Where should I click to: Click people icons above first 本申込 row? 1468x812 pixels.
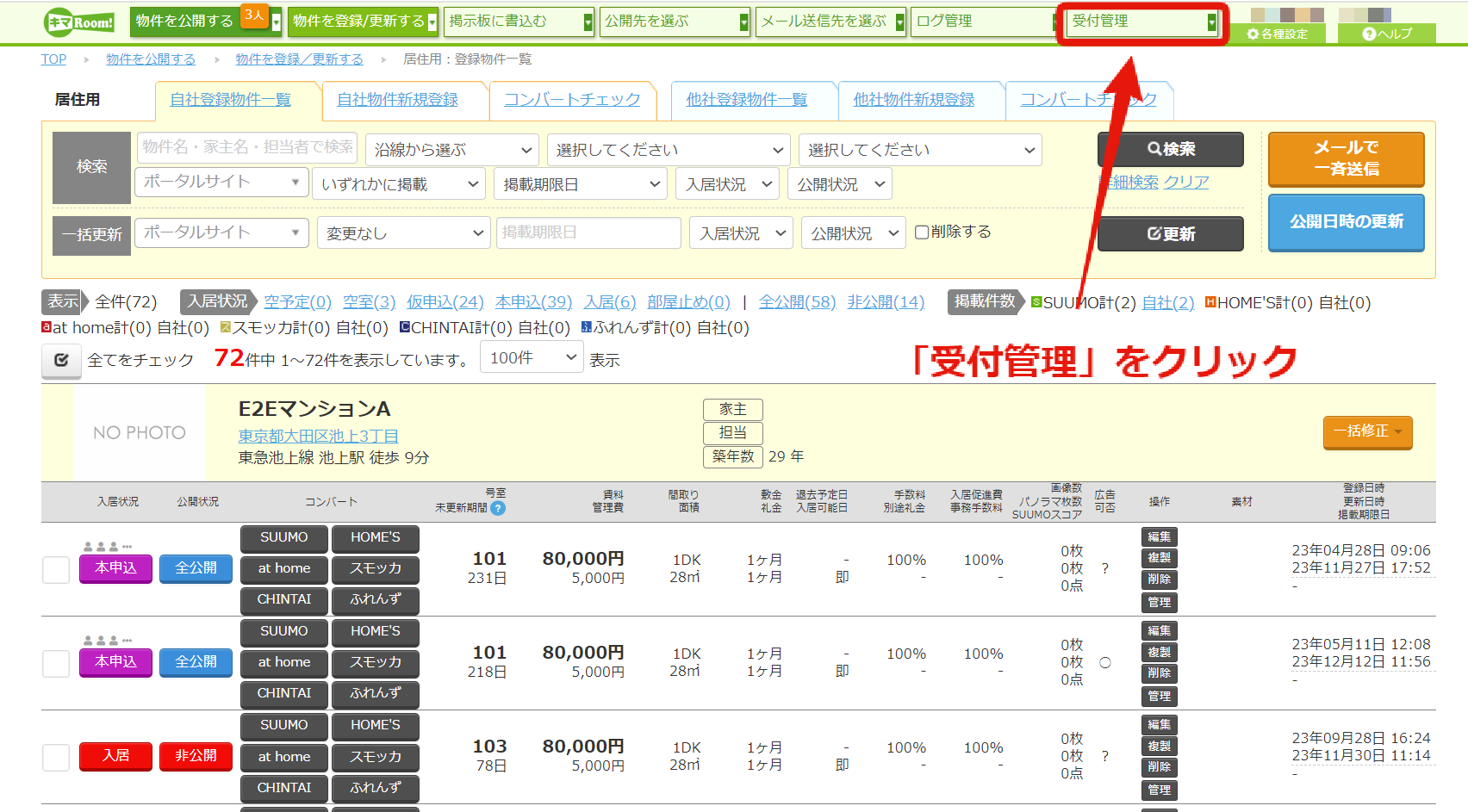108,547
